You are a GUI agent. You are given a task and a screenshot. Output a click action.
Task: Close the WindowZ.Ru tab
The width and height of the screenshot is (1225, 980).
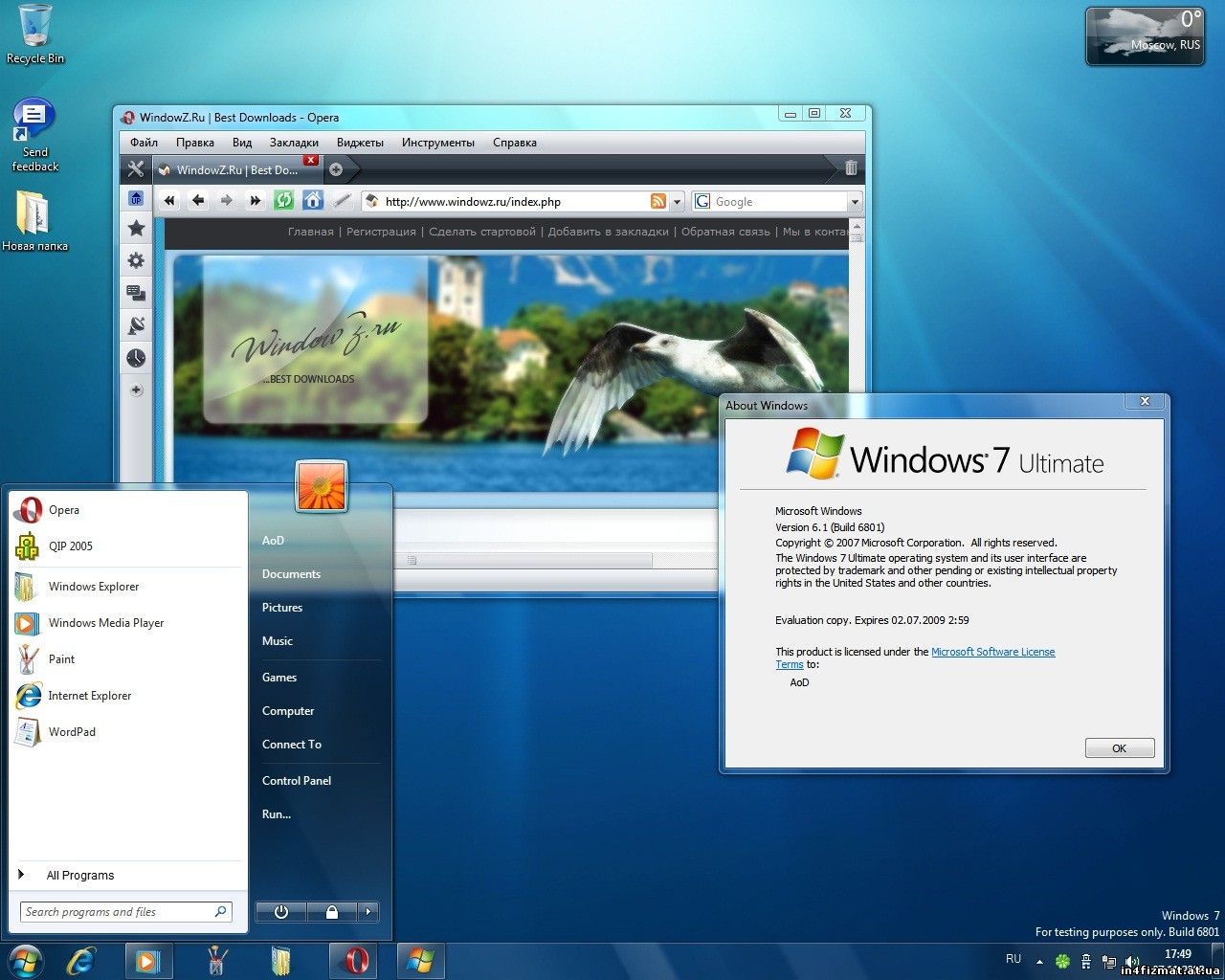[310, 160]
